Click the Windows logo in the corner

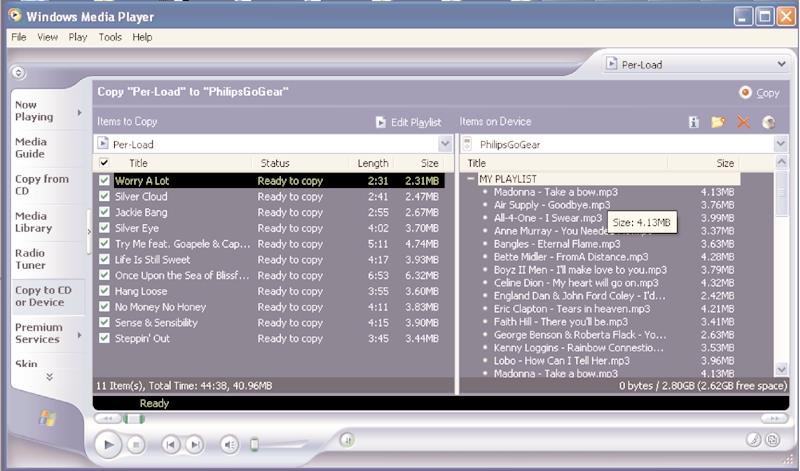coord(47,418)
